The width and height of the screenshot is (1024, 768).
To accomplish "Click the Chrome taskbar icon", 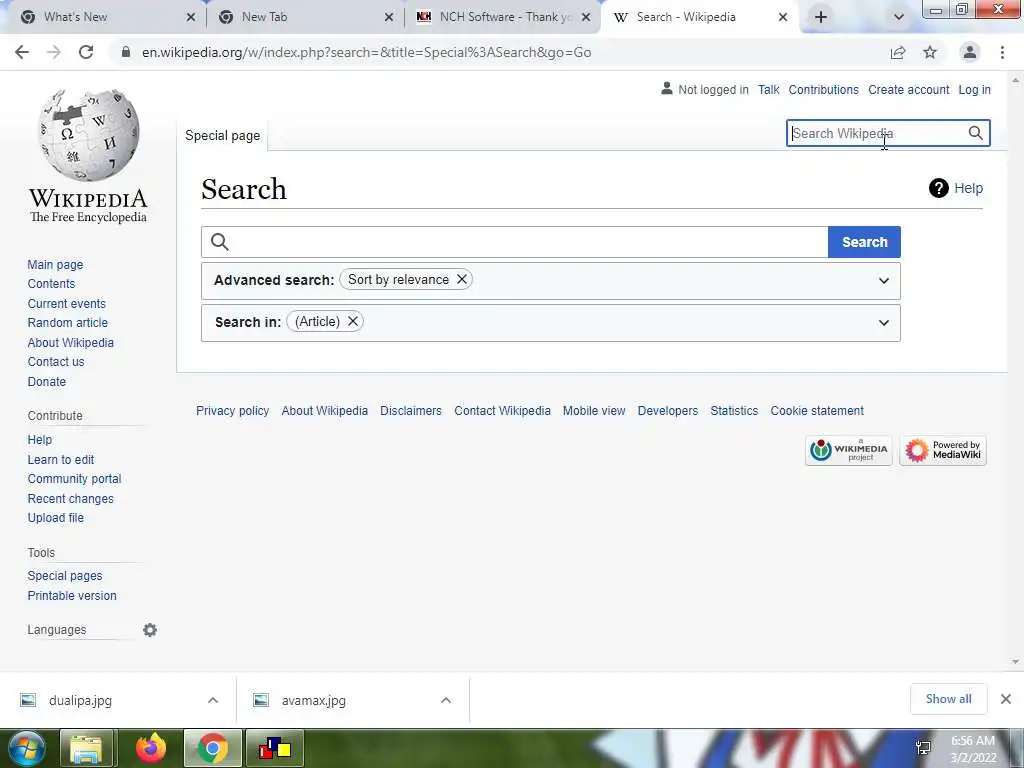I will pyautogui.click(x=212, y=748).
